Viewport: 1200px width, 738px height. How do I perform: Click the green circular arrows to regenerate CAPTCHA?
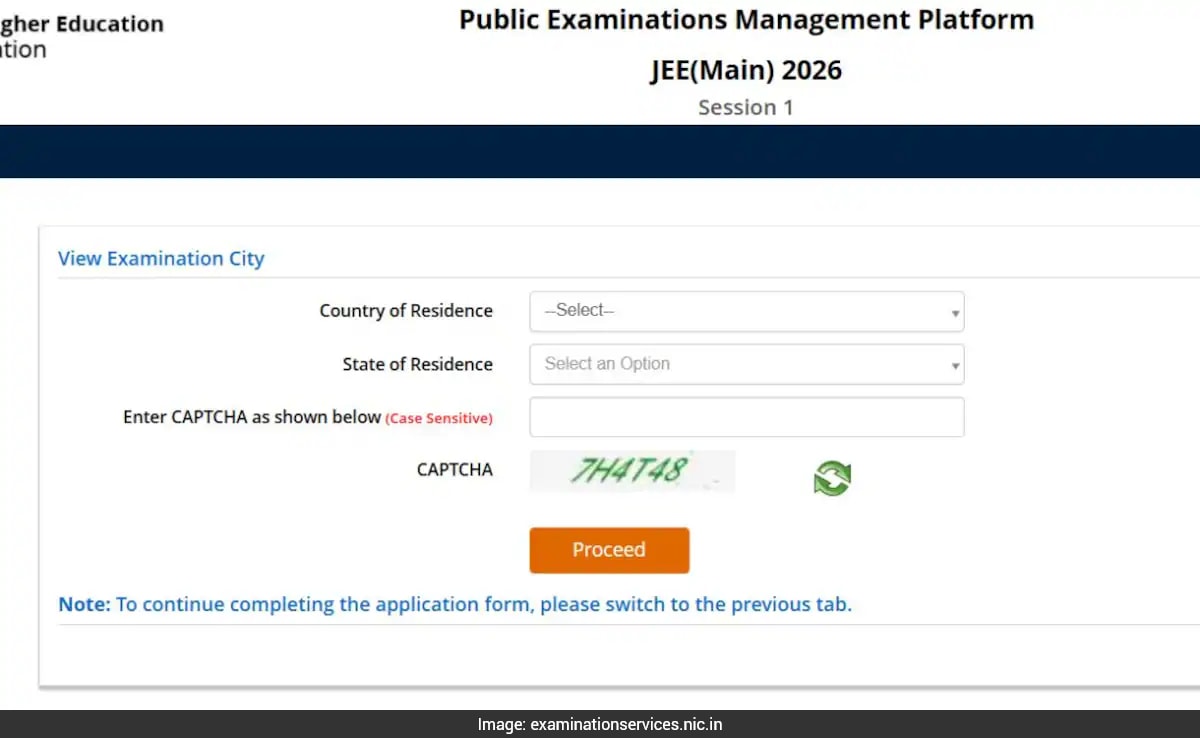click(832, 477)
